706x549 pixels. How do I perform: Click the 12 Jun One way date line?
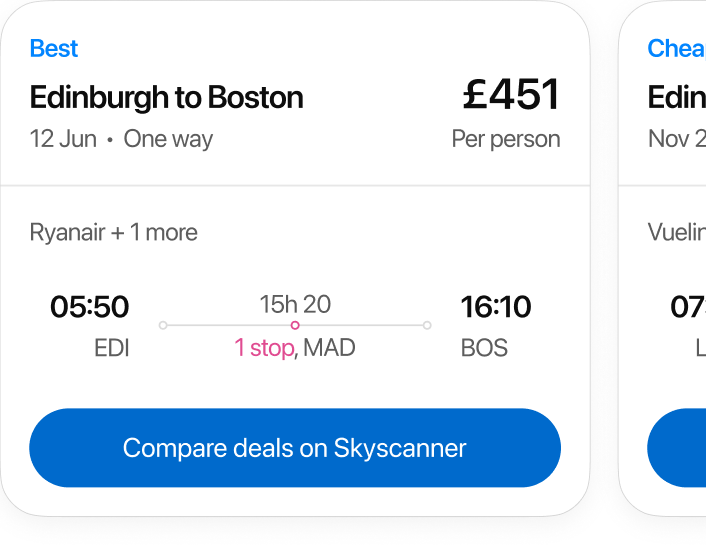tap(121, 139)
